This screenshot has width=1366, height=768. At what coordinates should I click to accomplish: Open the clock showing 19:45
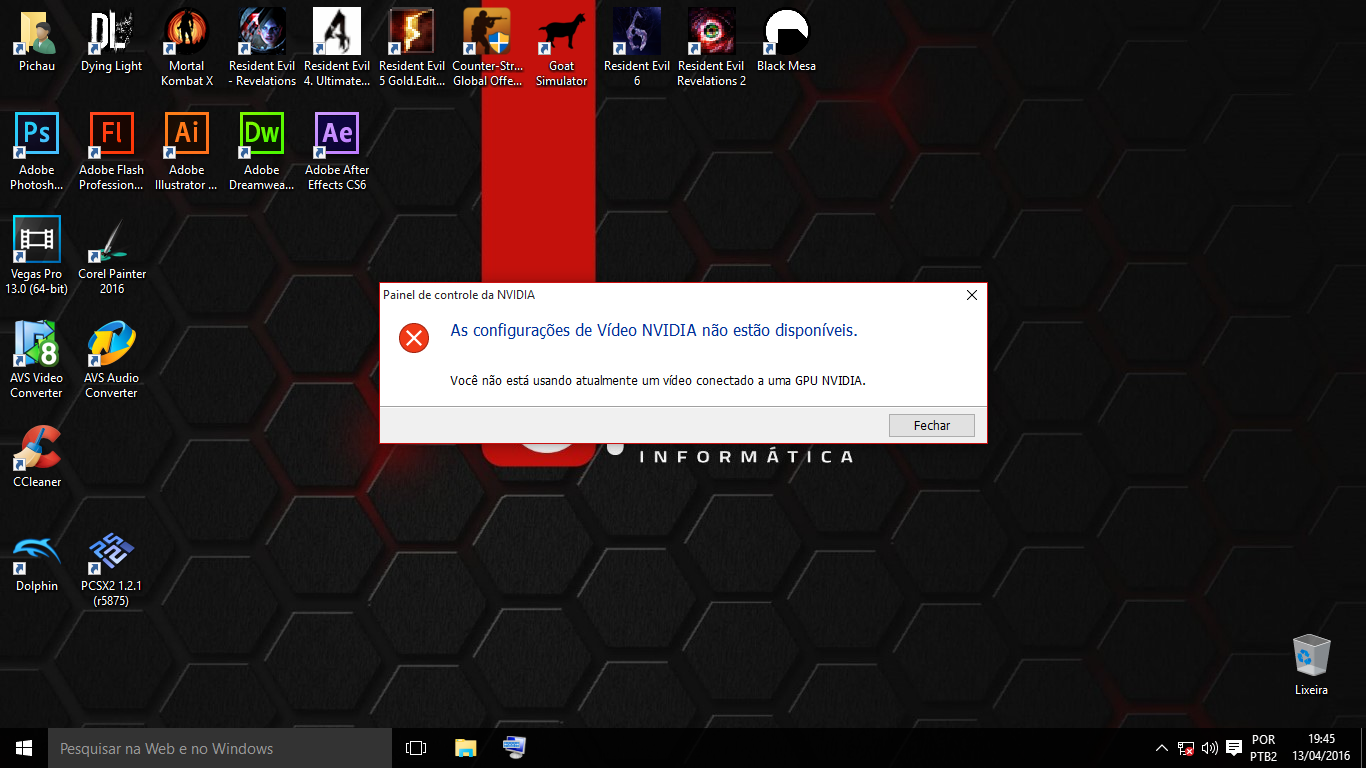(1321, 748)
